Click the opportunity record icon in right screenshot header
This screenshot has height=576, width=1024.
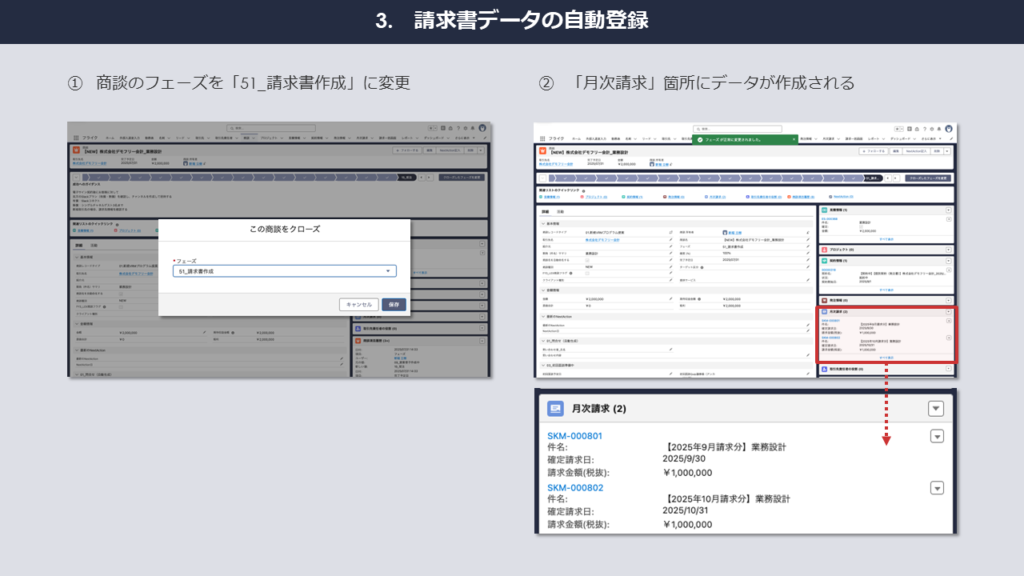click(x=542, y=150)
